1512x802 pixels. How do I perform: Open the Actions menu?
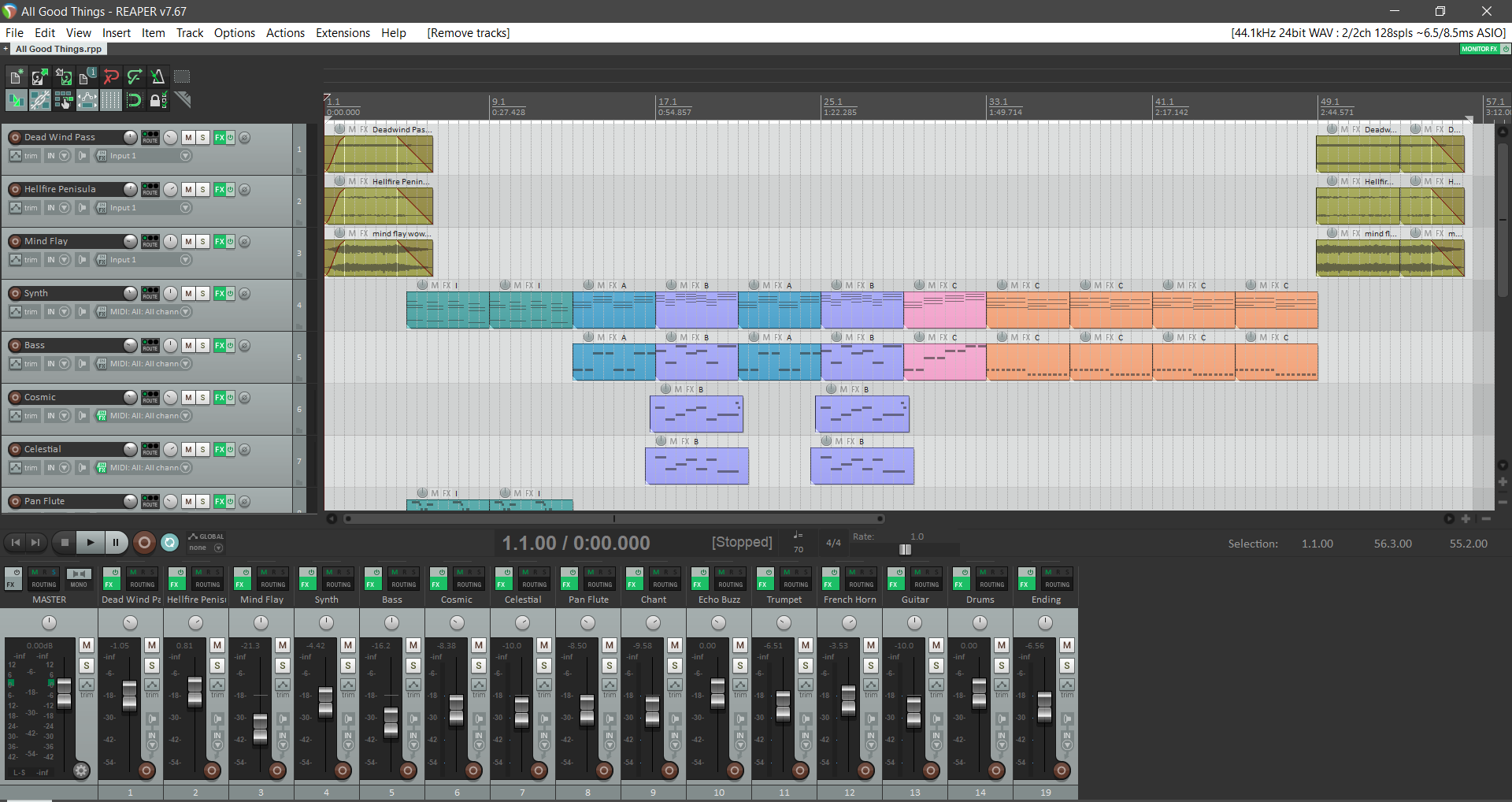(285, 33)
